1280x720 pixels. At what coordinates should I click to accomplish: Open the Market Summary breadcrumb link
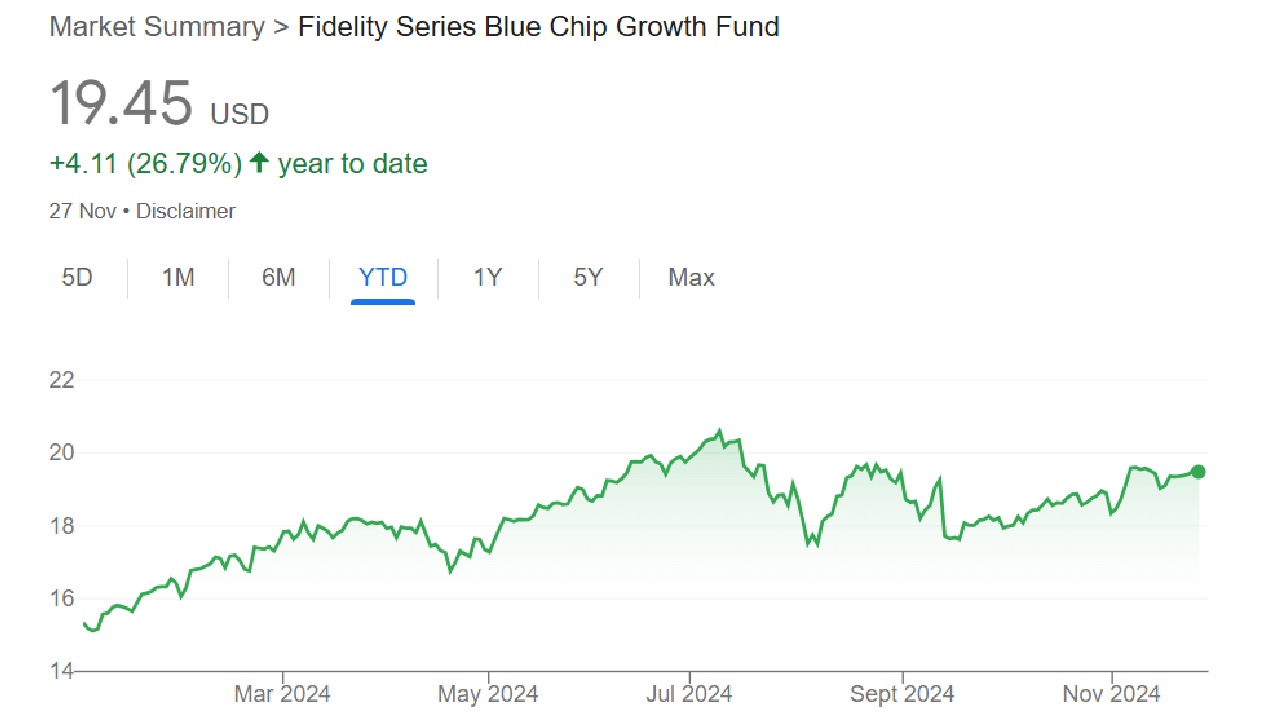click(156, 27)
